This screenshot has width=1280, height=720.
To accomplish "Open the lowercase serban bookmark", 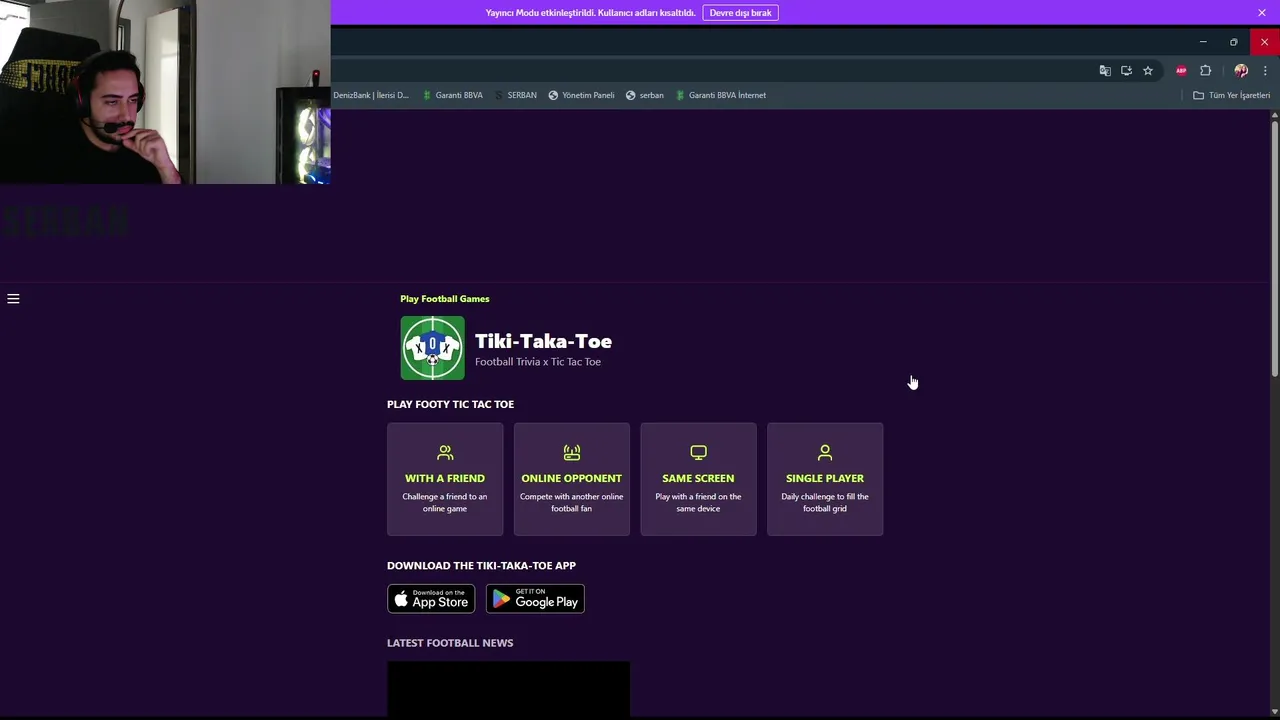I will (x=645, y=95).
